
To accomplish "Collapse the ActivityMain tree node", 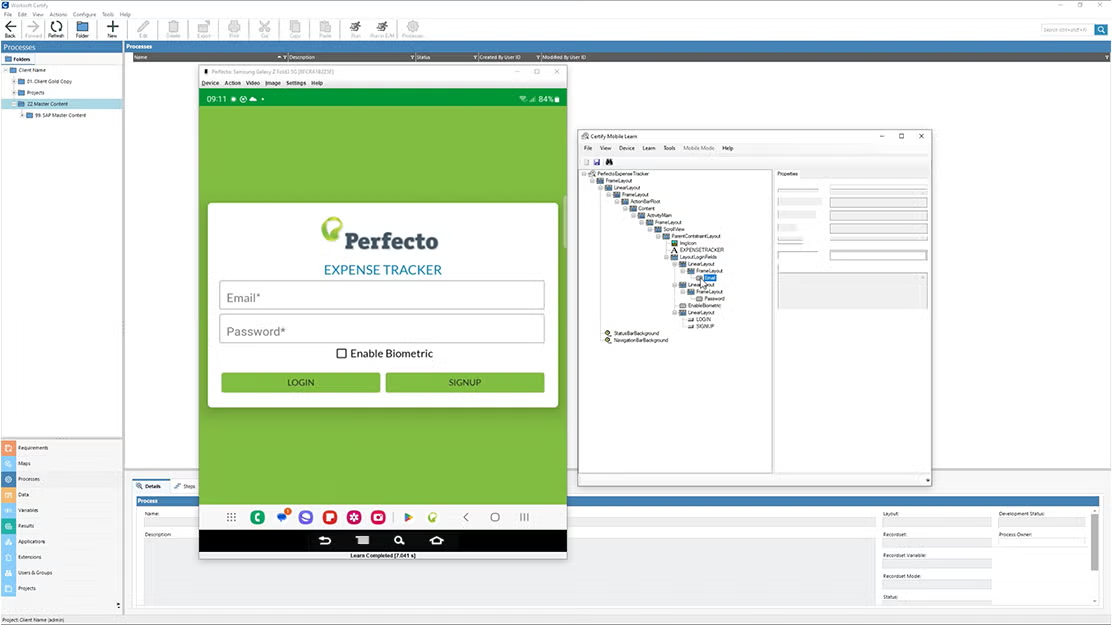I will [x=632, y=214].
